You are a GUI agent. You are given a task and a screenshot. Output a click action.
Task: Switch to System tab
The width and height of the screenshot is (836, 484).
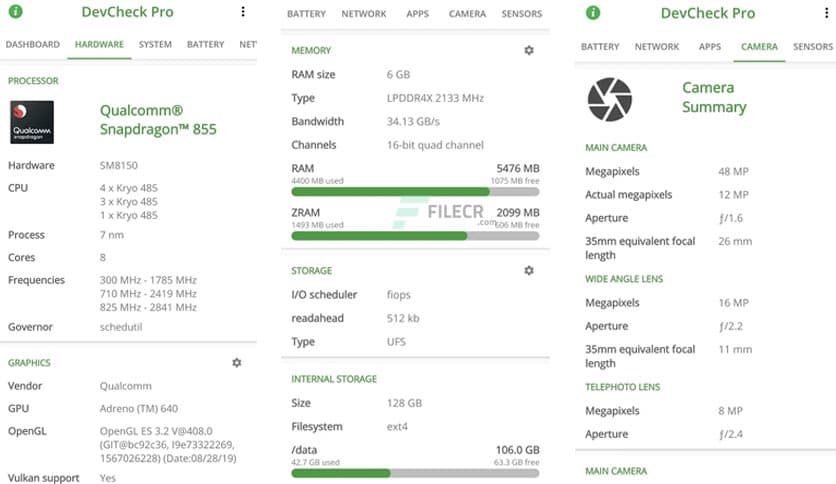[x=155, y=44]
